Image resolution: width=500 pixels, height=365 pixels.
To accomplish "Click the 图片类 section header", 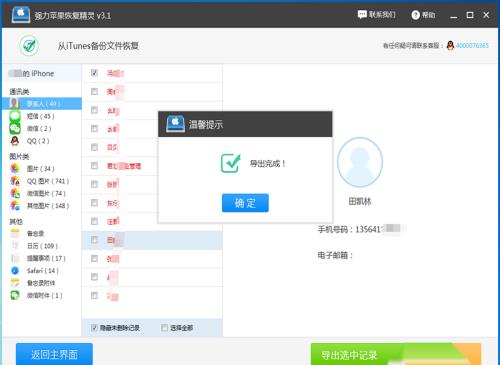I will (19, 156).
